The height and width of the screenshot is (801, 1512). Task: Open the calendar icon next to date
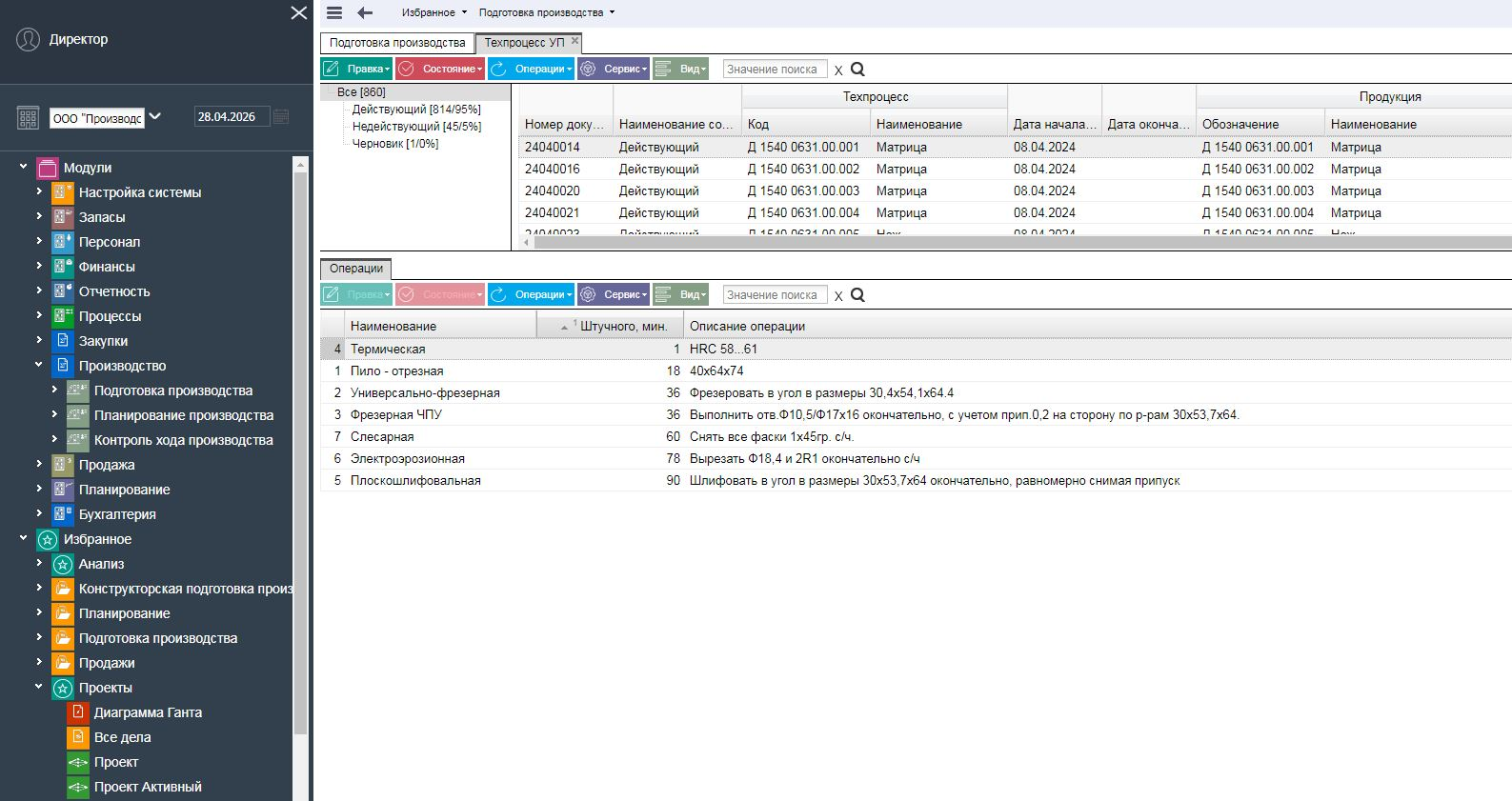coord(281,116)
